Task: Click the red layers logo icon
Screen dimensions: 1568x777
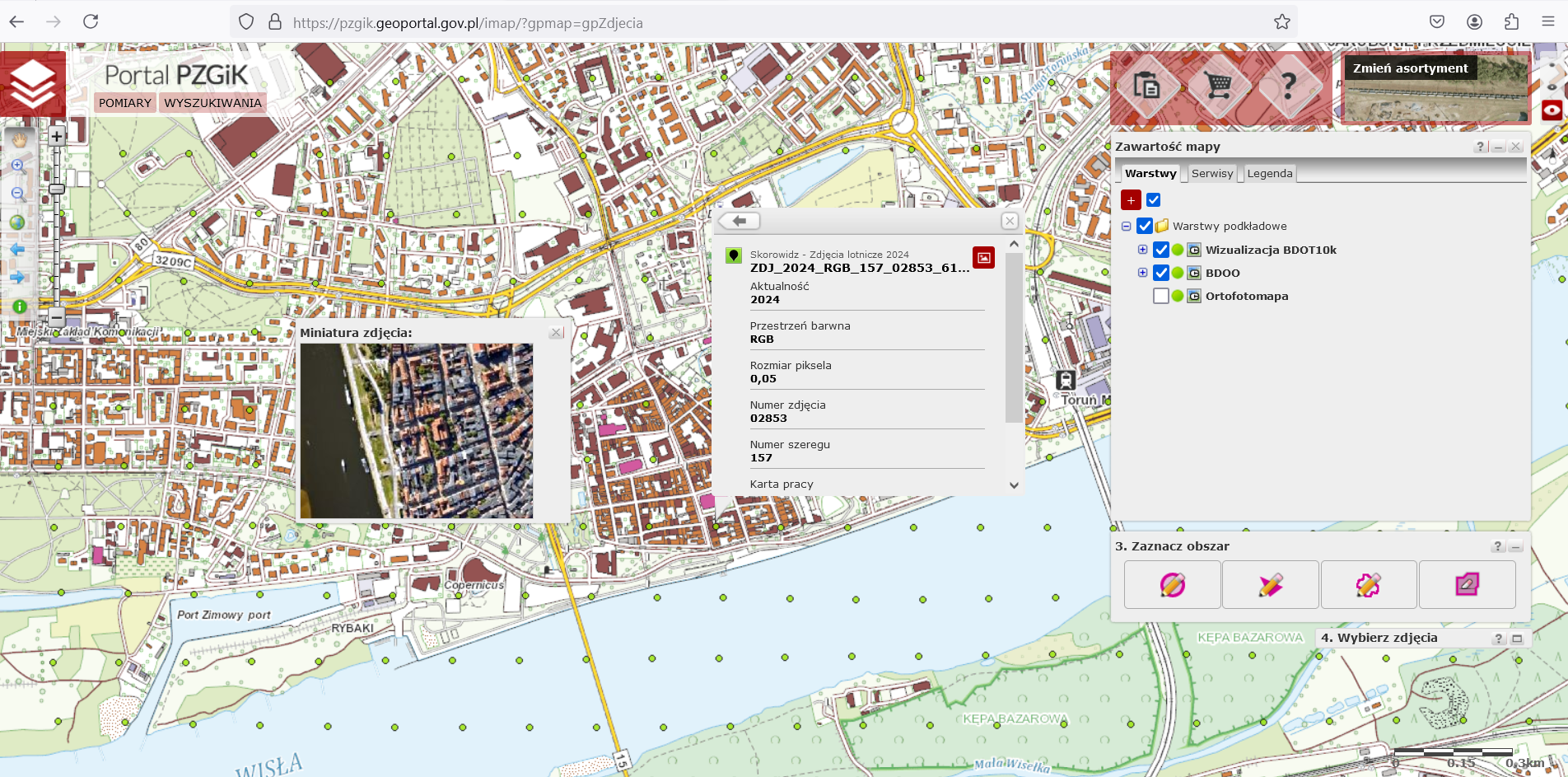Action: [x=33, y=84]
